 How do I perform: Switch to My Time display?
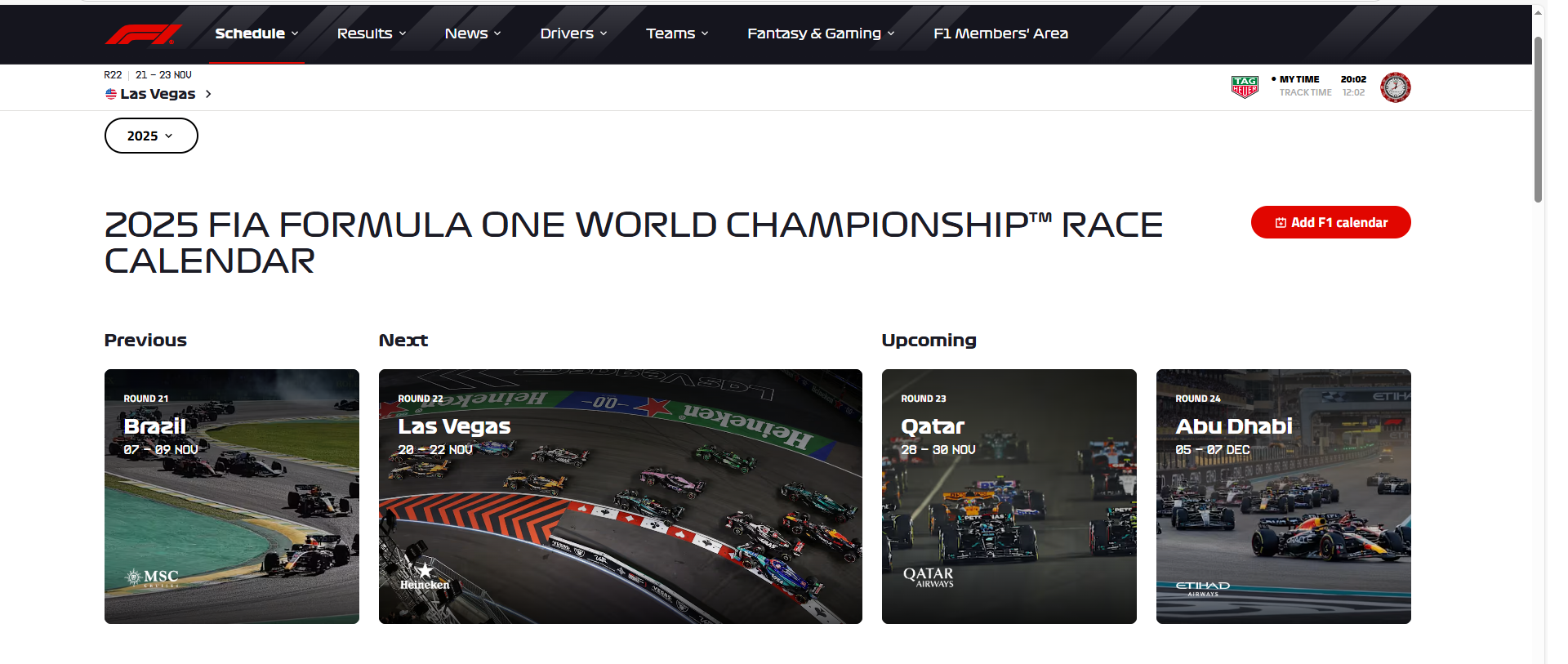pyautogui.click(x=1298, y=79)
